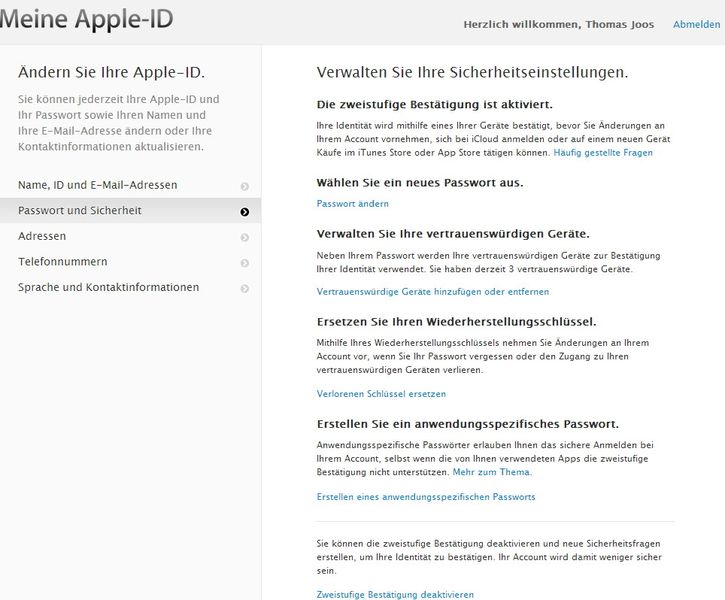
Task: Click Meine Apple-ID page title
Action: click(86, 19)
